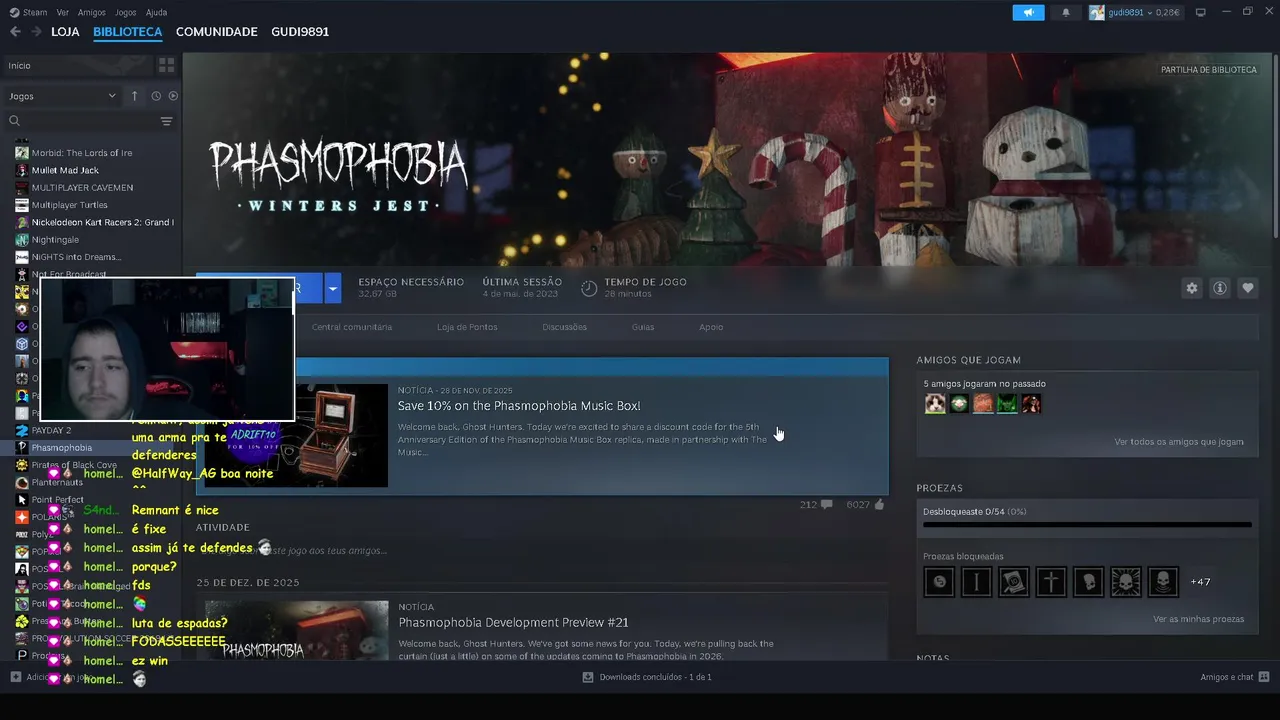Viewport: 1280px width, 720px height.
Task: Focus the library search field
Action: coord(80,121)
